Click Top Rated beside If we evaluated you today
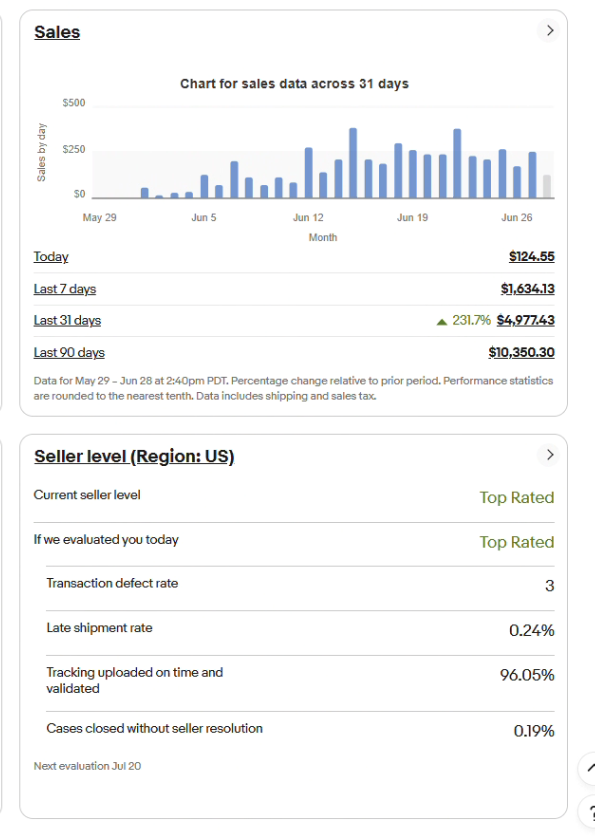 [517, 542]
